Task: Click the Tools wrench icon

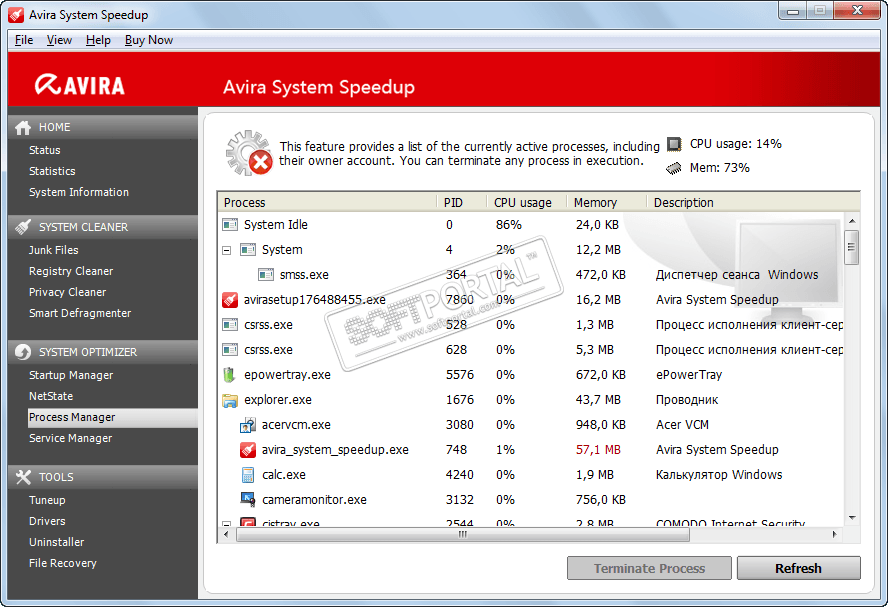Action: tap(23, 477)
